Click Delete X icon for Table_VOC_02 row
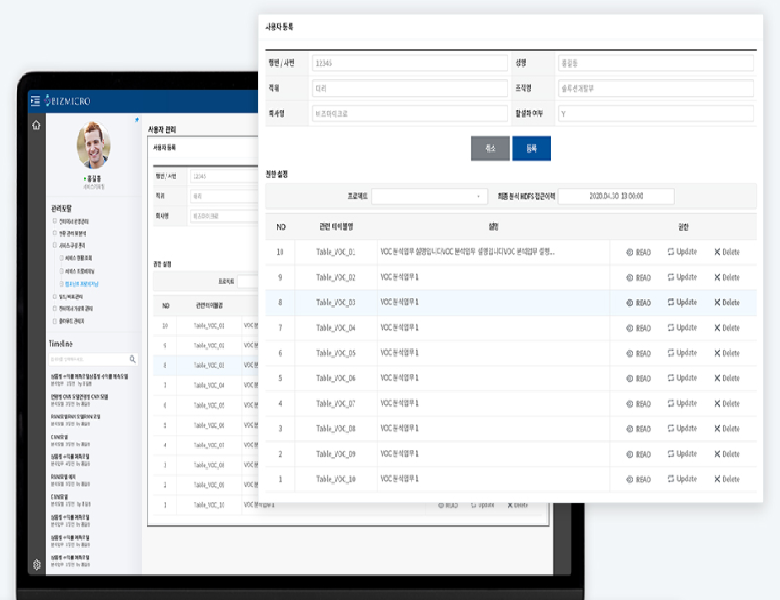 tap(717, 277)
